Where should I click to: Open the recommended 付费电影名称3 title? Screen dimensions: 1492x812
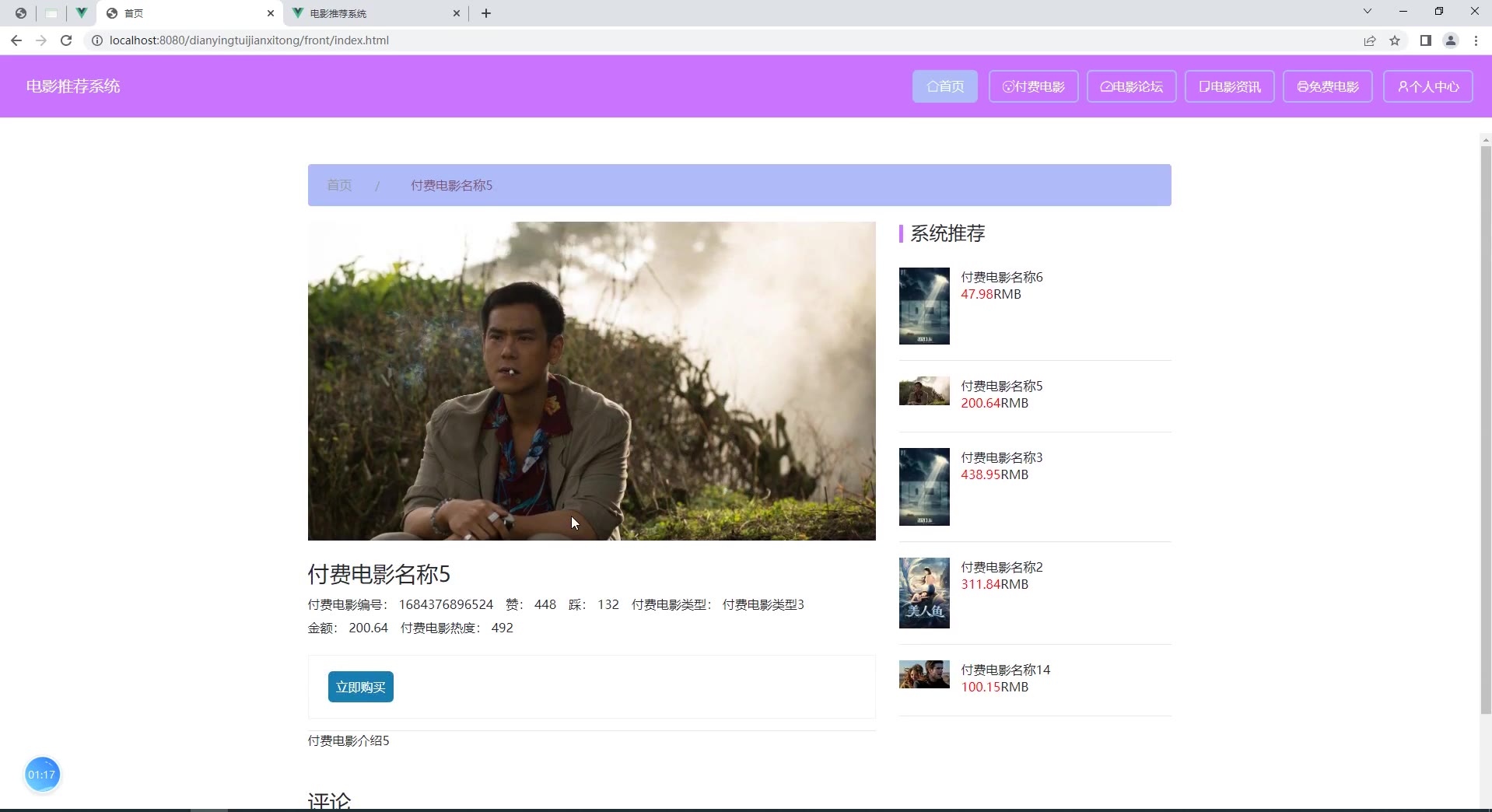(x=1001, y=457)
